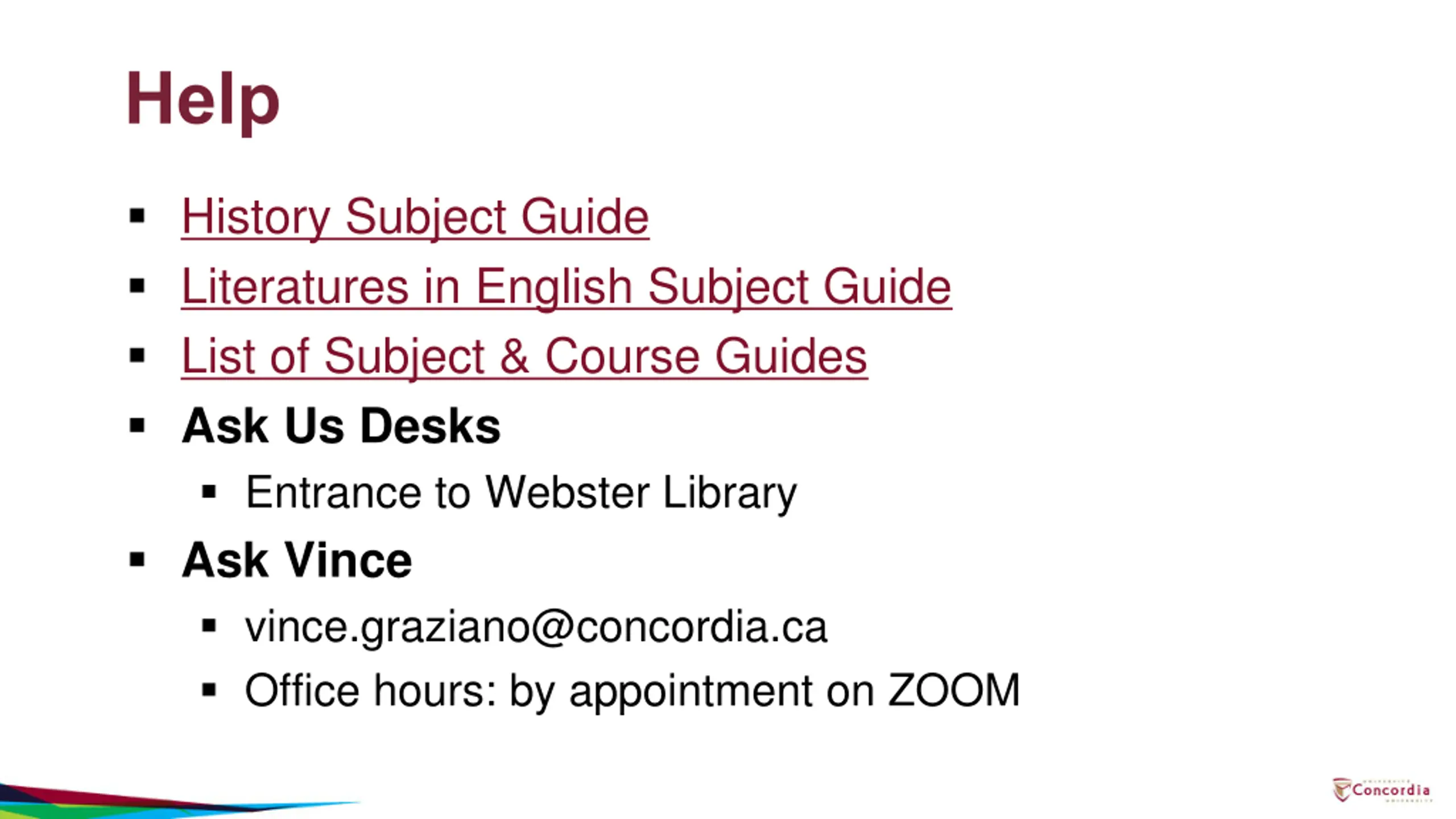Click the vince.graziano@concordia.ca email address
This screenshot has width=1456, height=819.
(x=536, y=628)
